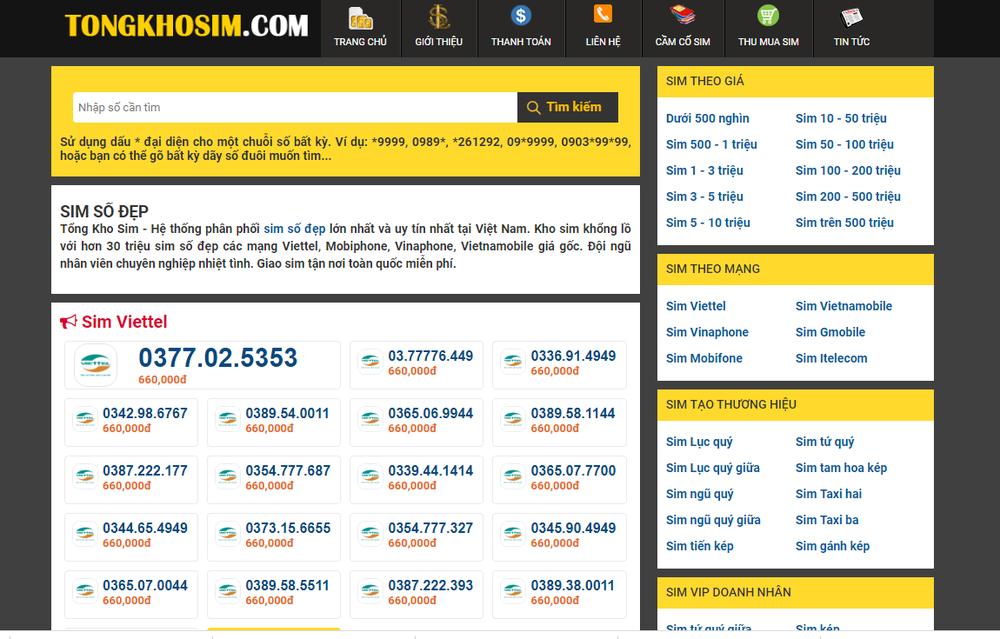Click the Viettel logo beside 0389.54.0011
Viewport: 1000px width, 639px height.
point(228,420)
